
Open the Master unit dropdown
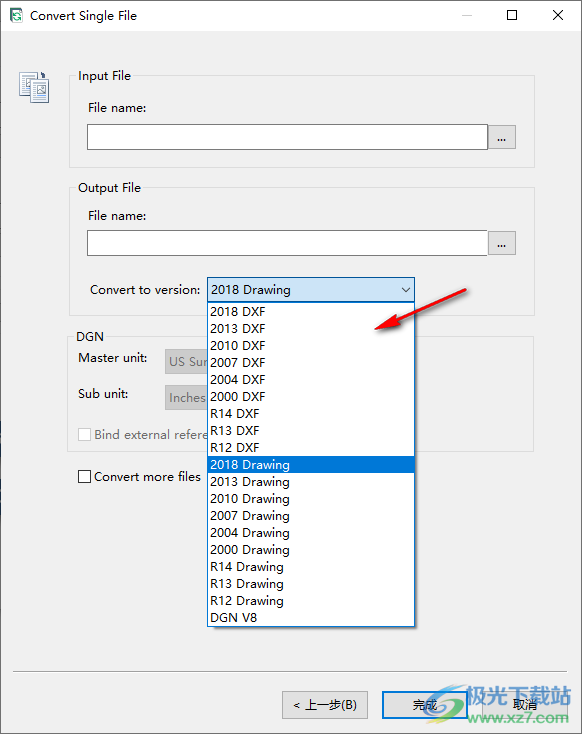186,361
